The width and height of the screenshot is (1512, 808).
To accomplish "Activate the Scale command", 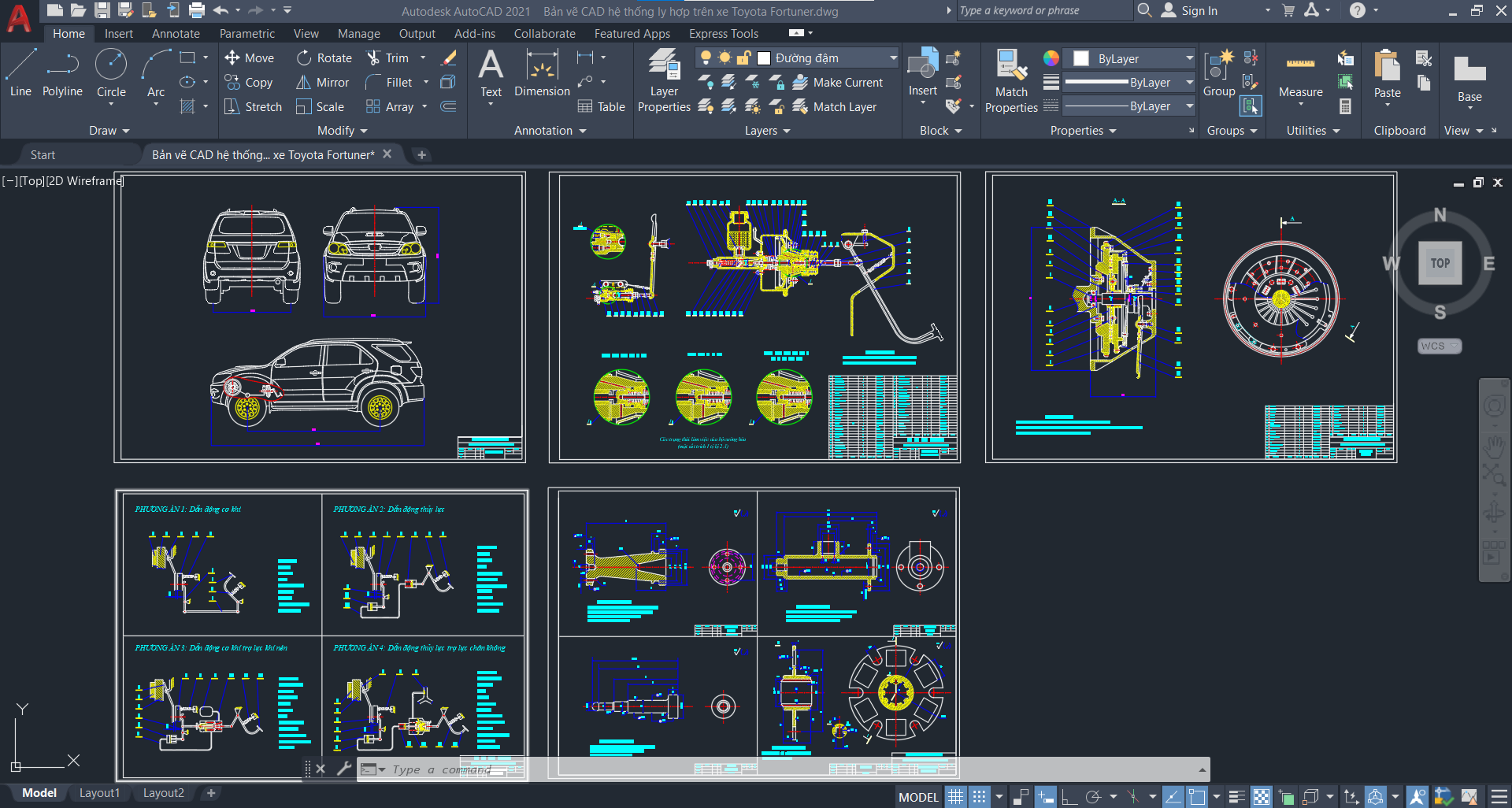I will 320,106.
